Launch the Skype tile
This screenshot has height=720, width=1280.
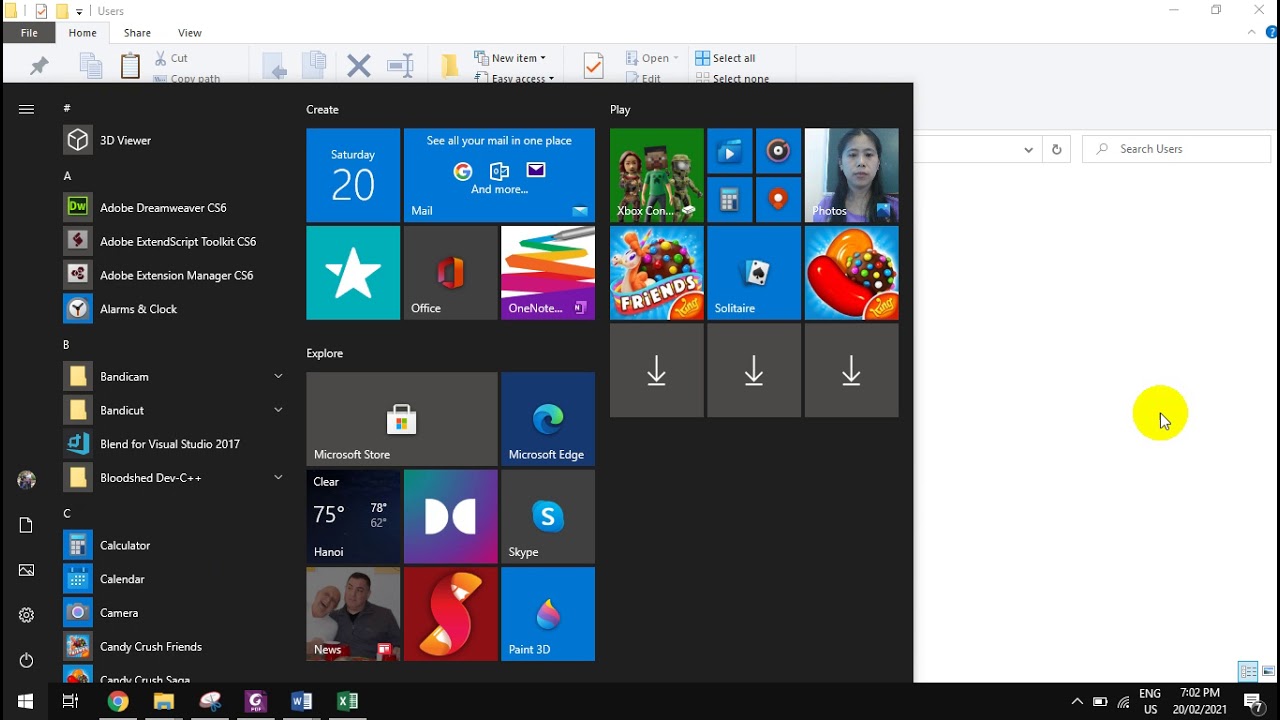548,517
